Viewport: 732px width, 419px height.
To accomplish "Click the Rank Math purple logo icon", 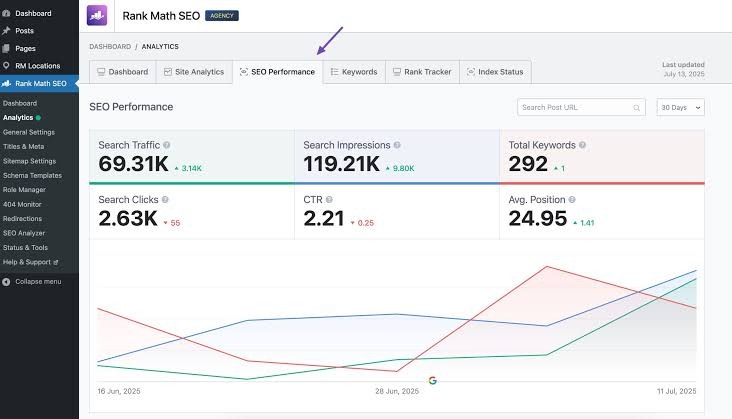I will coord(97,15).
